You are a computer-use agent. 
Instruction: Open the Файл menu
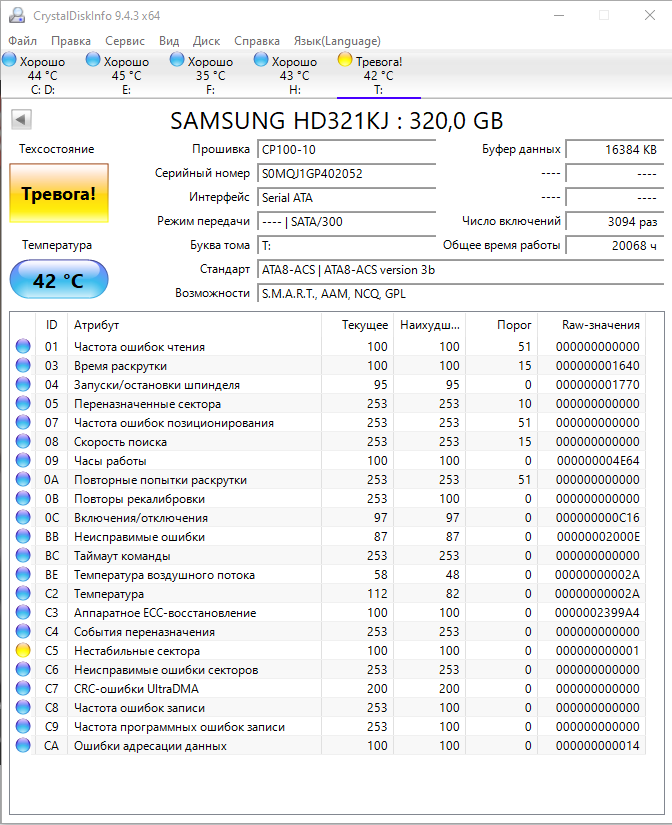pos(23,41)
